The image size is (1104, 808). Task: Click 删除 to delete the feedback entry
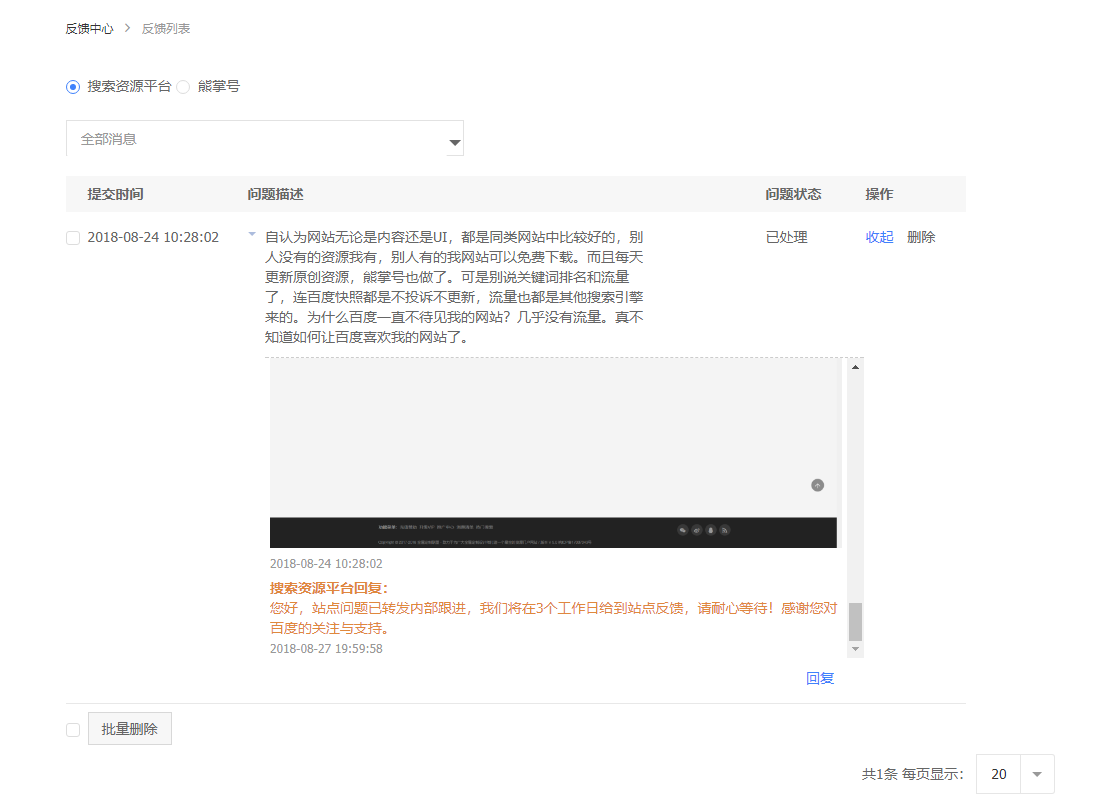point(921,238)
